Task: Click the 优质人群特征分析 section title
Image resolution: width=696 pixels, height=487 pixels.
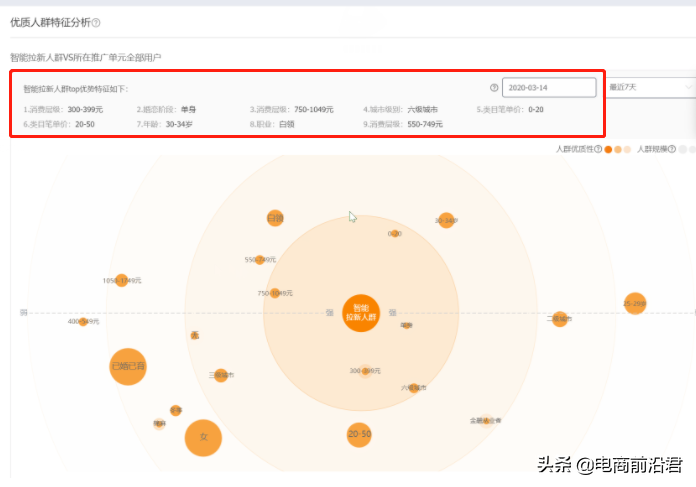Action: (x=50, y=23)
